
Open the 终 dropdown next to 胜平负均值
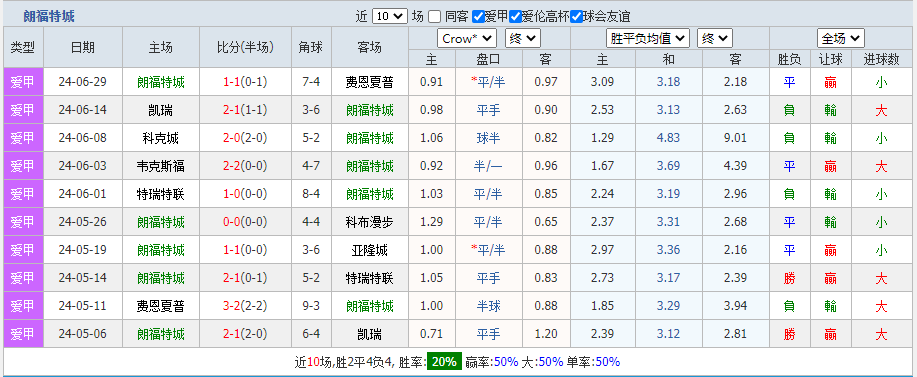(x=715, y=39)
